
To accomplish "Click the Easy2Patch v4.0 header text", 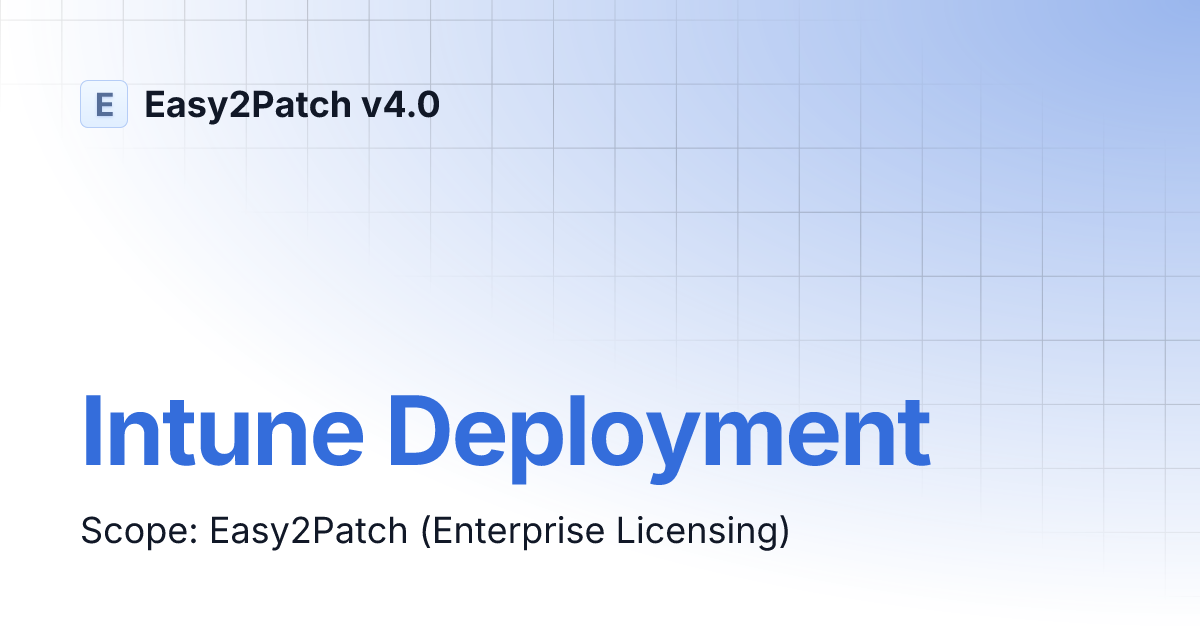I will click(x=291, y=104).
